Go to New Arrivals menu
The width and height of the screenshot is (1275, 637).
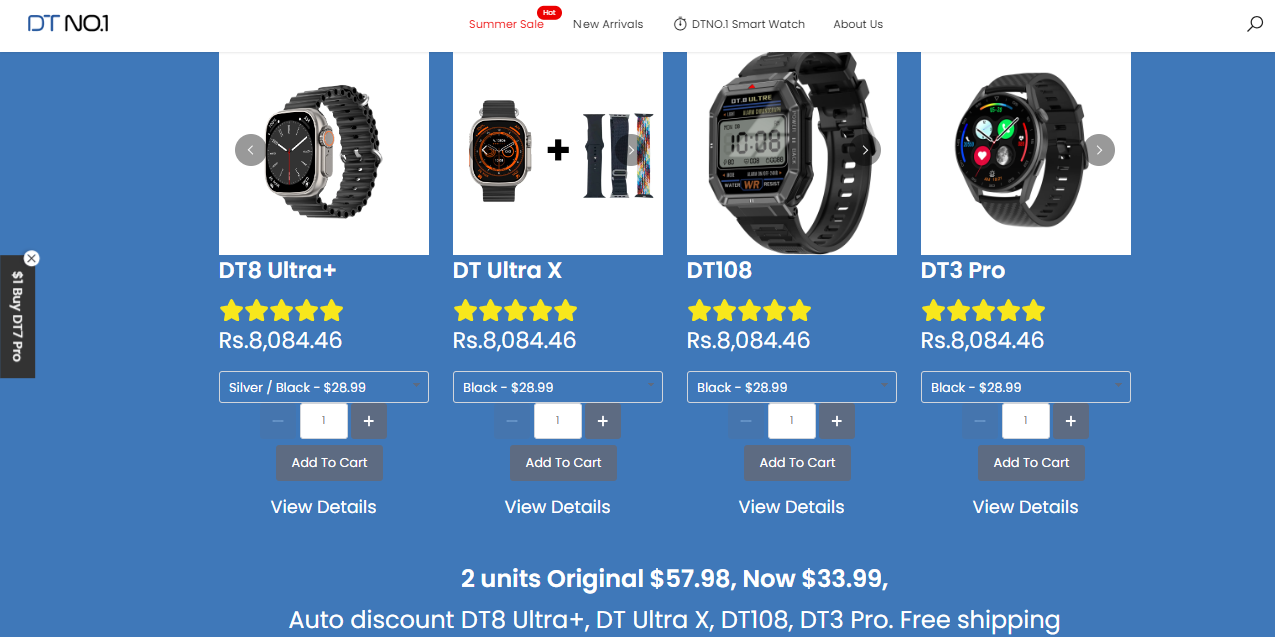click(608, 24)
